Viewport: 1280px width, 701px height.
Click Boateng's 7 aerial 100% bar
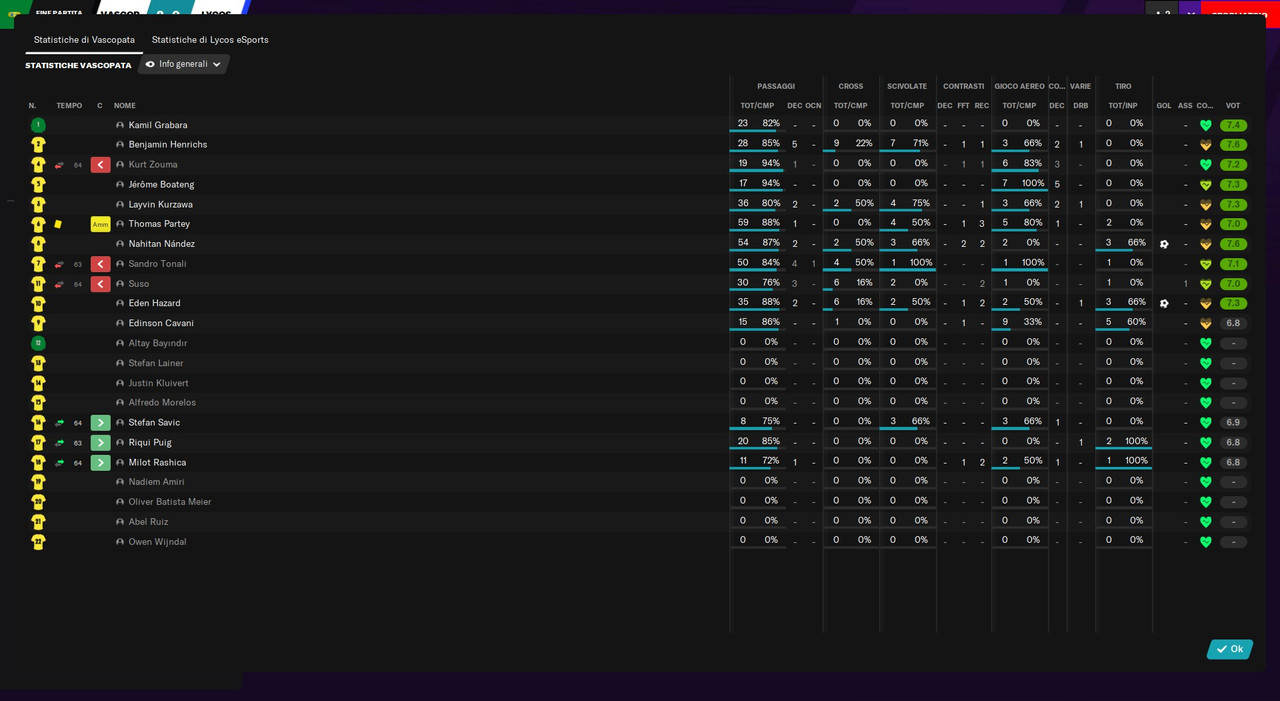click(1020, 185)
